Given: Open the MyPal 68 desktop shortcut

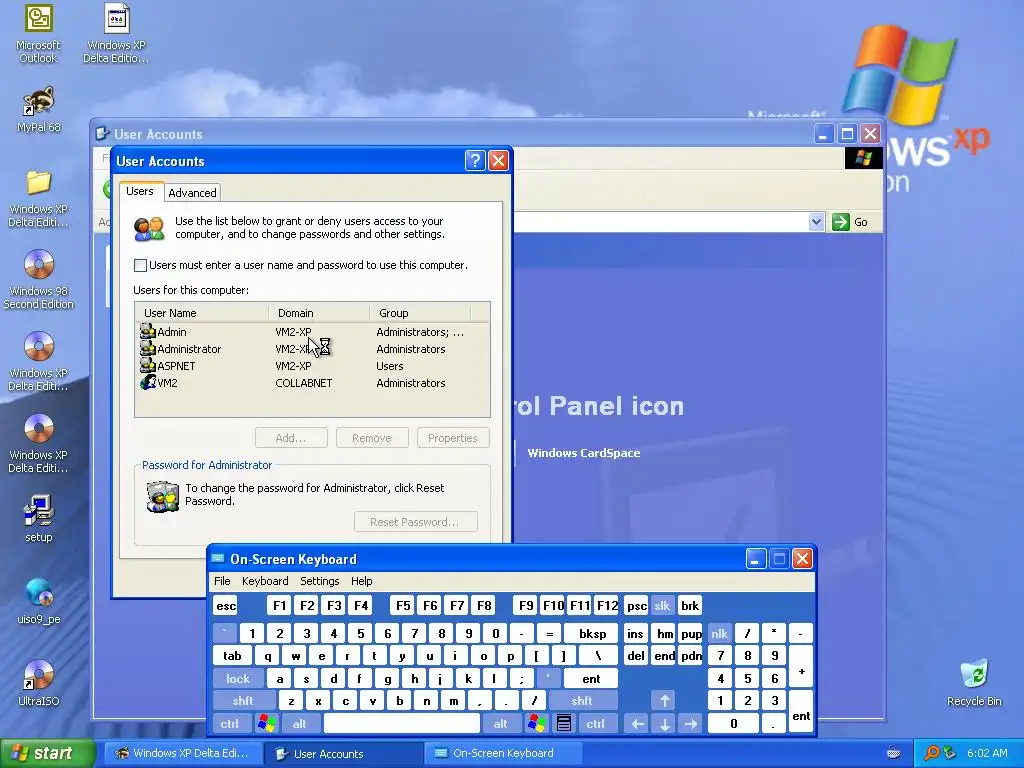Looking at the screenshot, I should click(x=39, y=109).
